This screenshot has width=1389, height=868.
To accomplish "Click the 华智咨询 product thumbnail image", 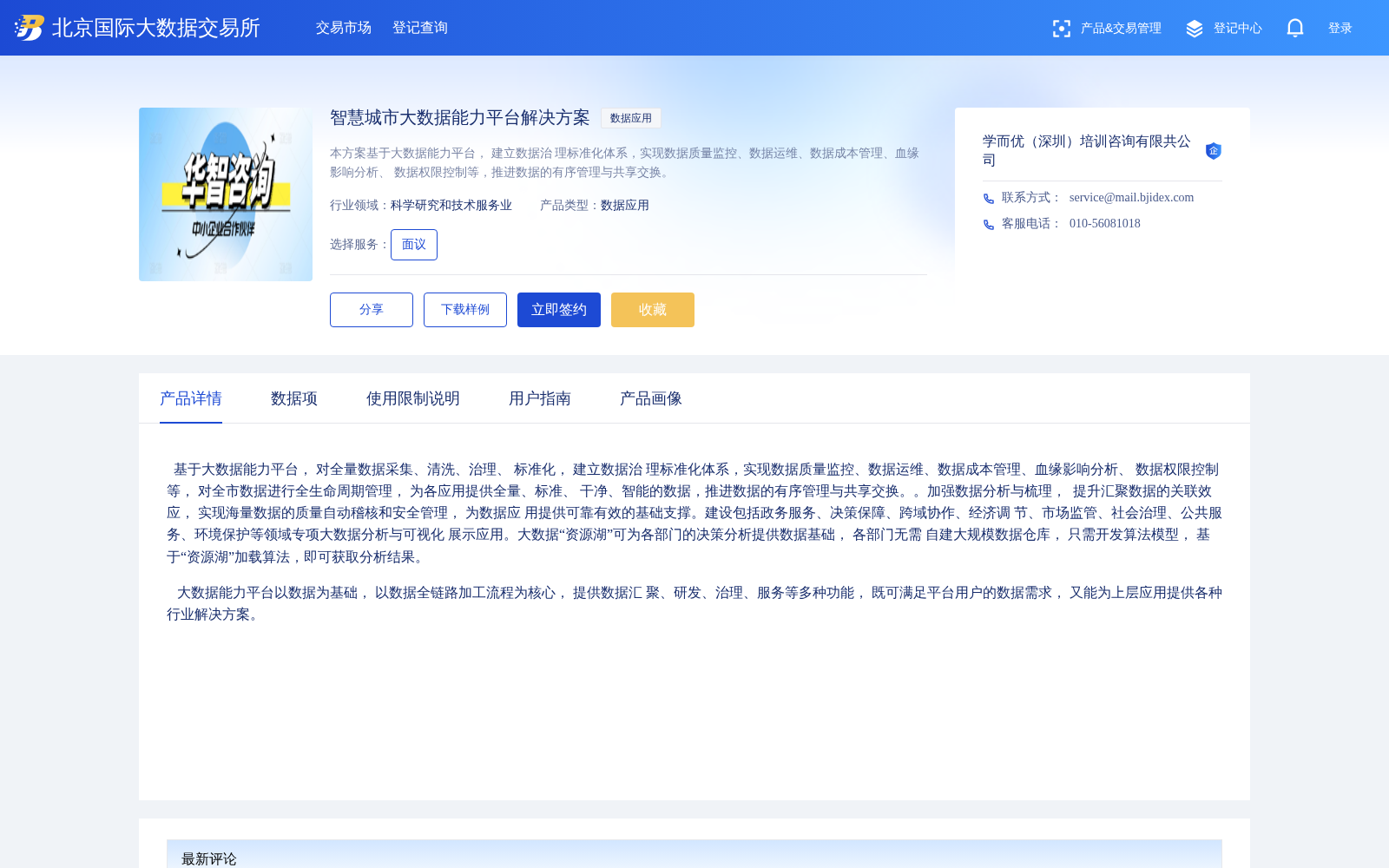I will (x=226, y=194).
